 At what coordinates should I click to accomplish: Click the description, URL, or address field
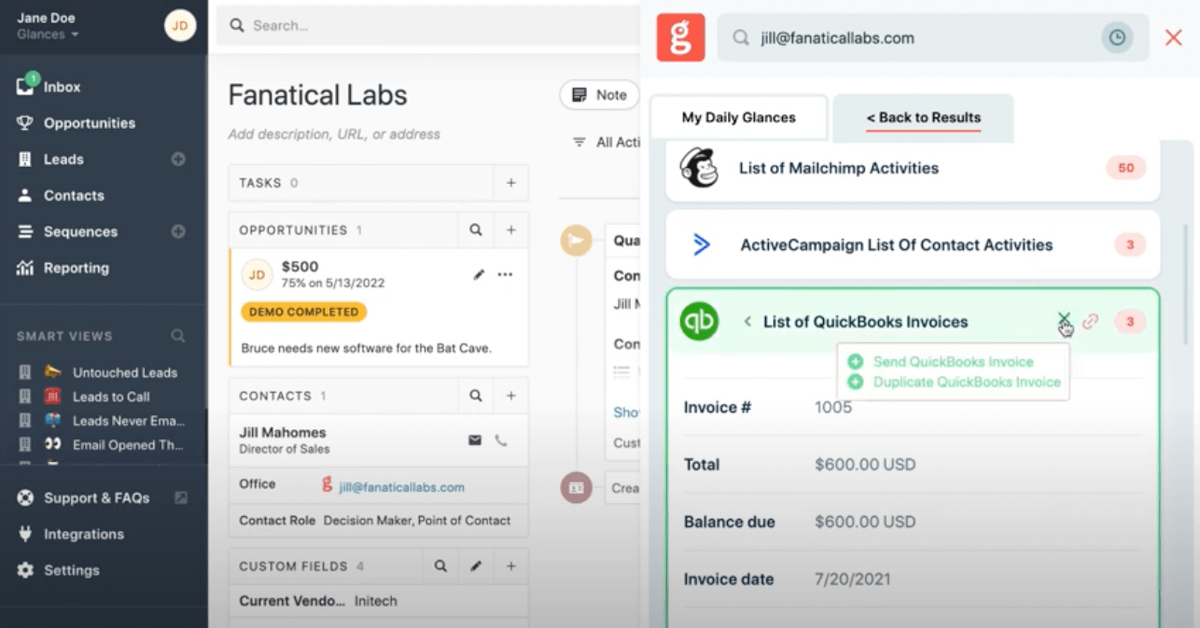click(x=334, y=134)
